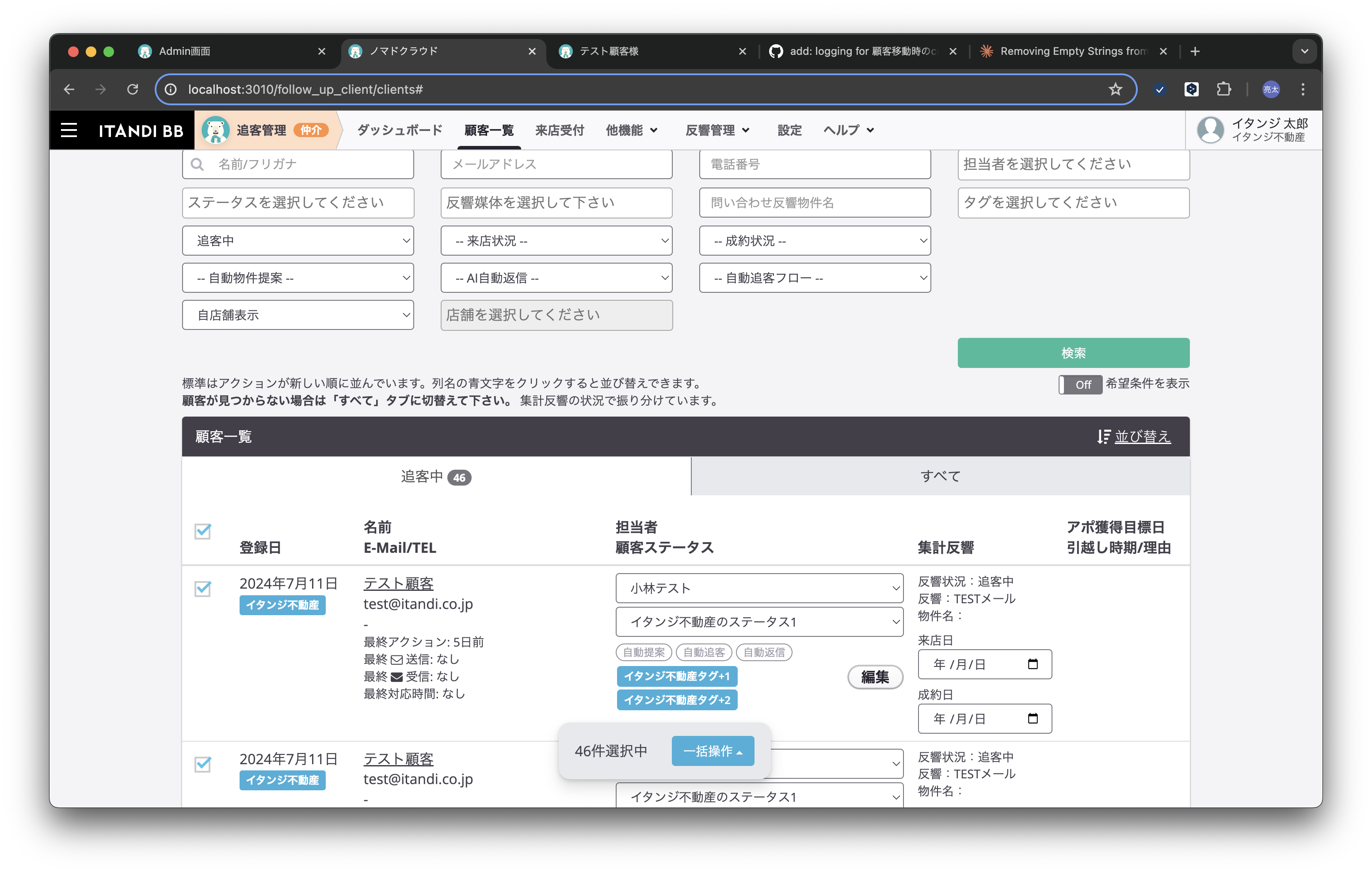This screenshot has width=1372, height=873.
Task: Expand the 成約状況 dropdown
Action: [816, 241]
